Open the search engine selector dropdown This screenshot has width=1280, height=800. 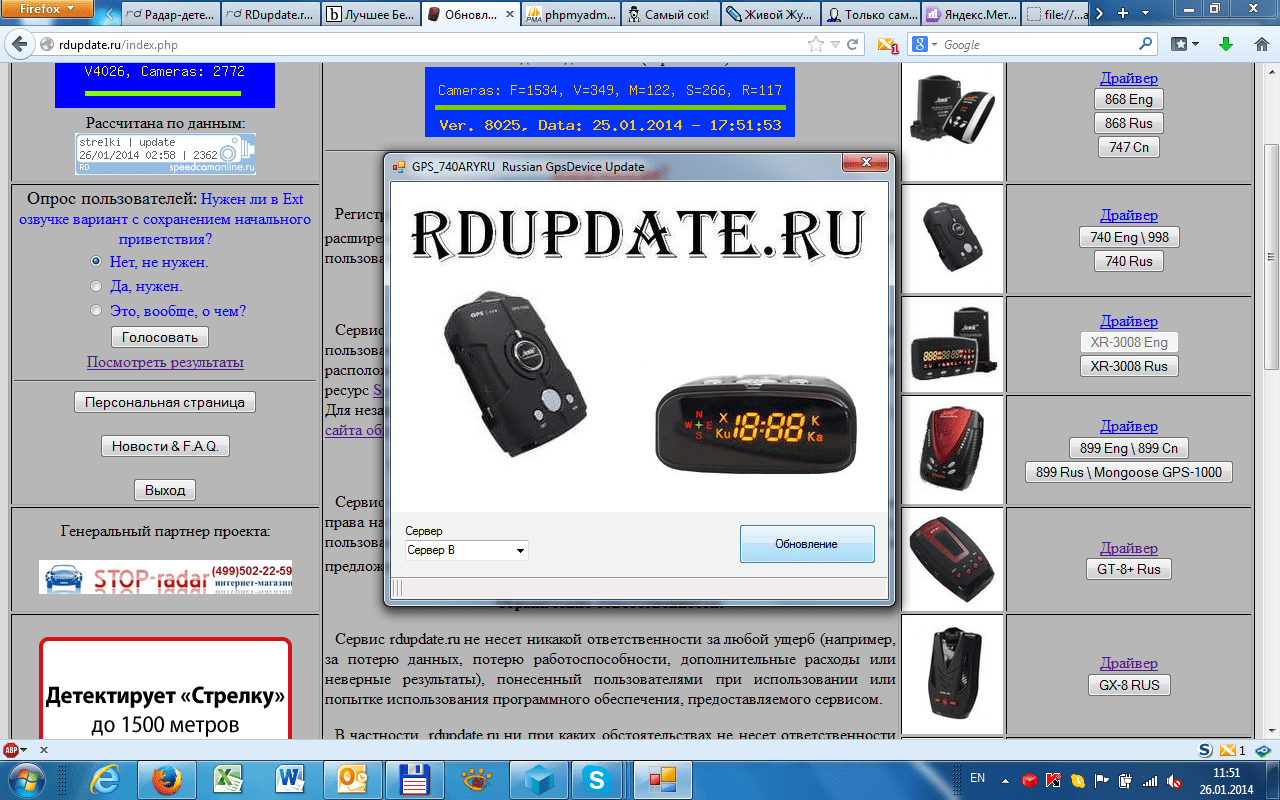(x=926, y=45)
